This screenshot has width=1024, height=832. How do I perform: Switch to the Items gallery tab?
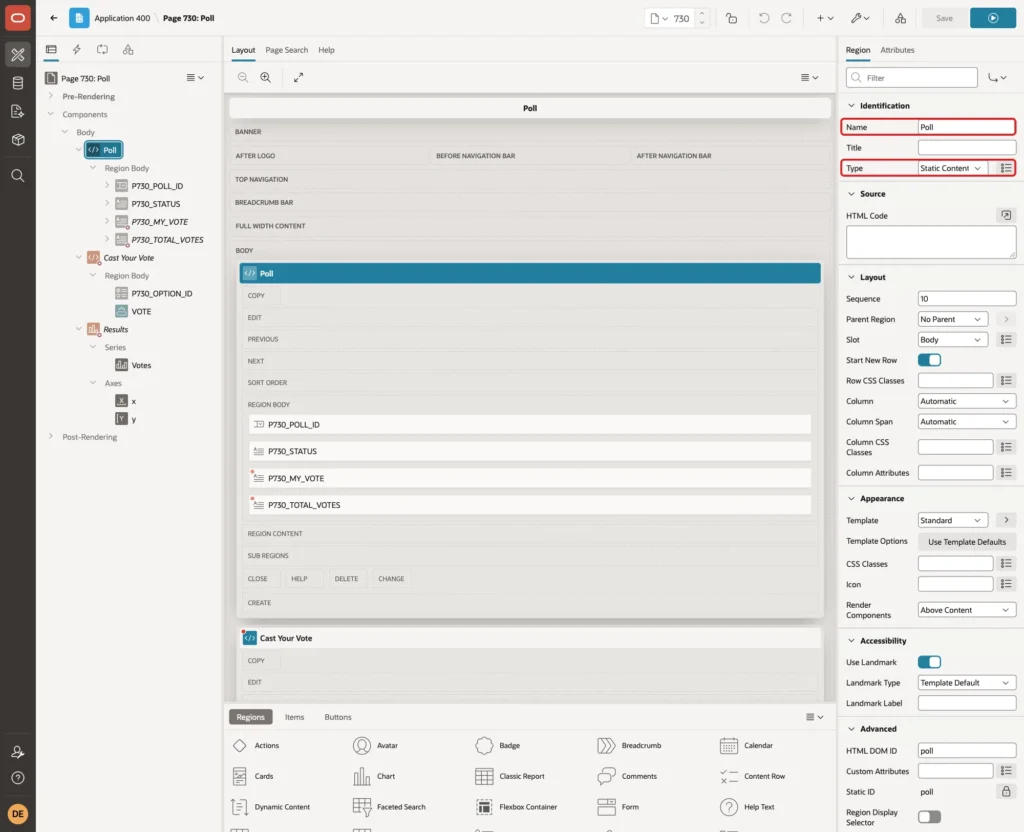coord(295,717)
